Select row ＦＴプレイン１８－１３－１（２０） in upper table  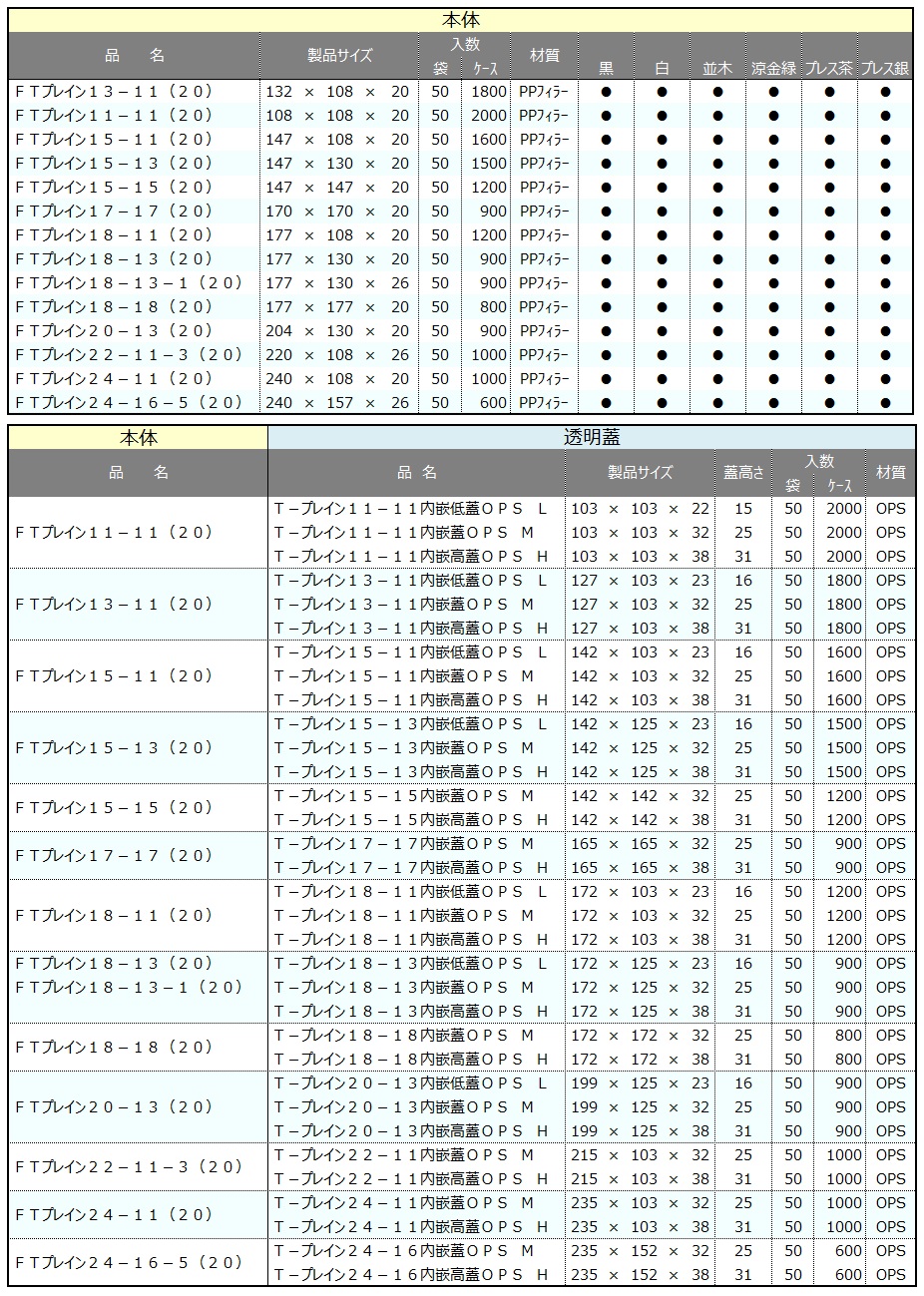pos(462,282)
